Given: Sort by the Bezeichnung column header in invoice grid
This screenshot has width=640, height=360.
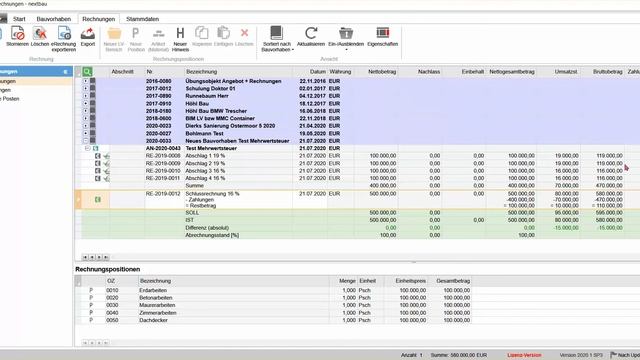Looking at the screenshot, I should (x=238, y=71).
